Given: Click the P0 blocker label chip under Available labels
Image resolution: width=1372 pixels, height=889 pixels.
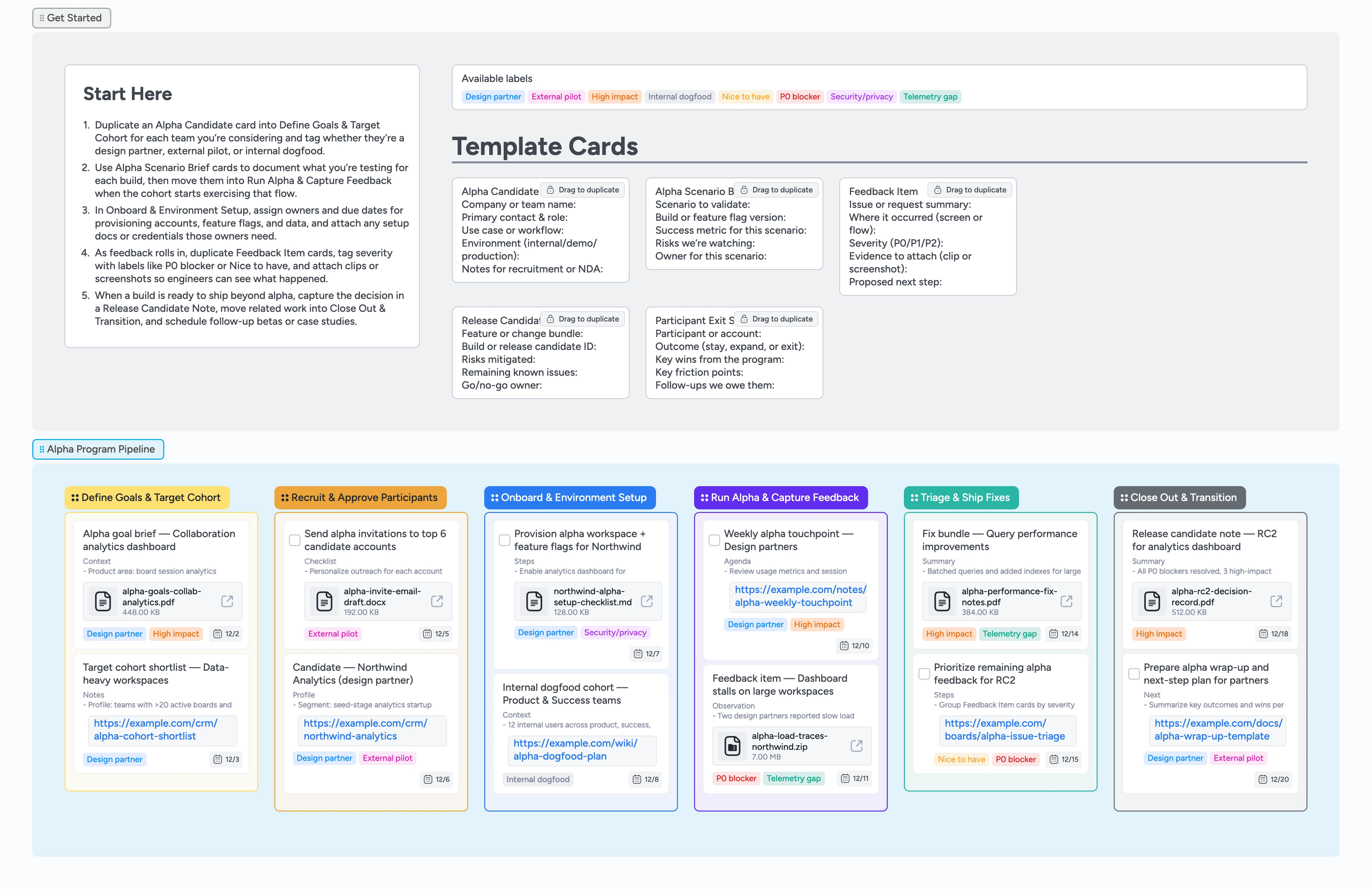Looking at the screenshot, I should pyautogui.click(x=800, y=96).
